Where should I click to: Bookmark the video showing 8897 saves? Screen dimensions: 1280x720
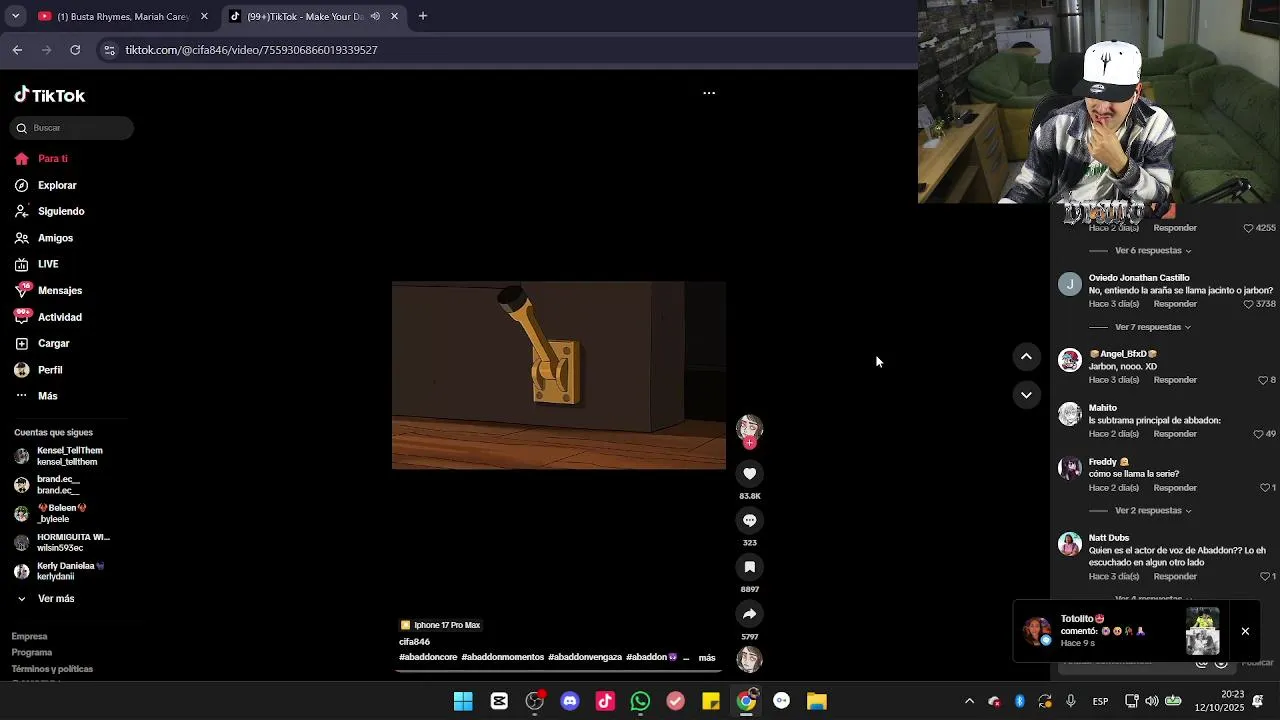[x=749, y=567]
